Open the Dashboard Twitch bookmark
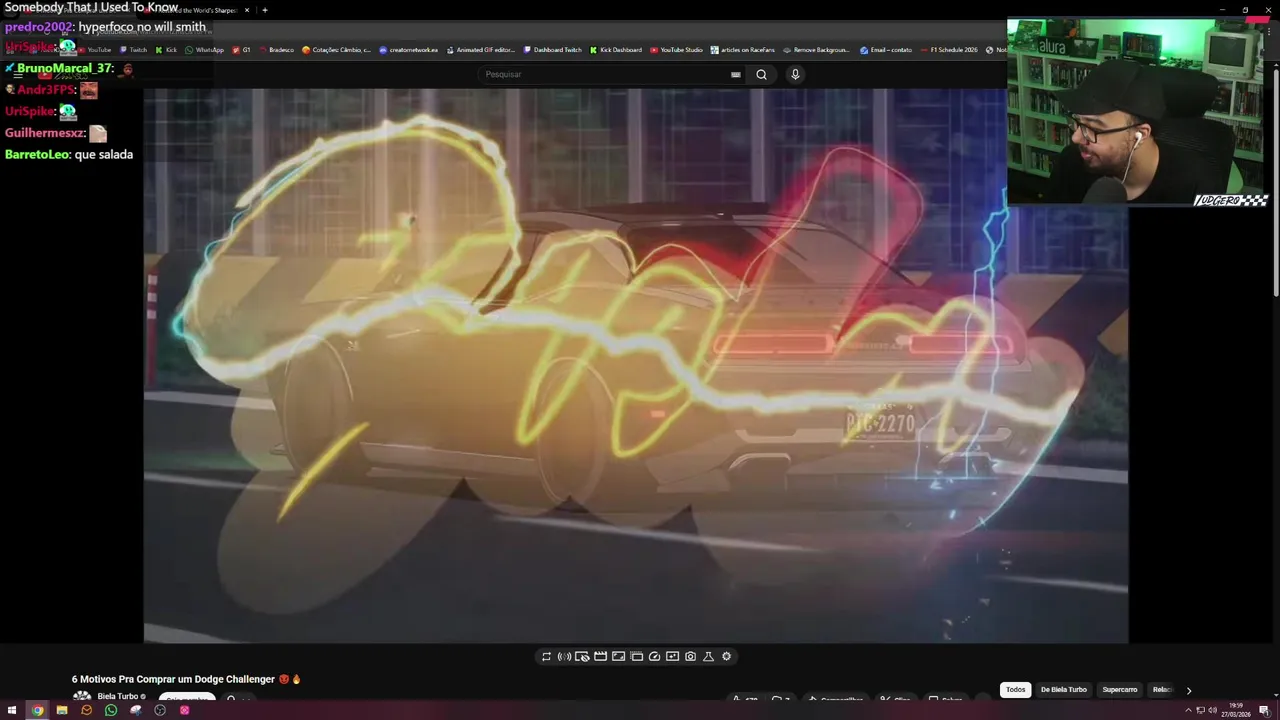Image resolution: width=1280 pixels, height=720 pixels. click(552, 50)
